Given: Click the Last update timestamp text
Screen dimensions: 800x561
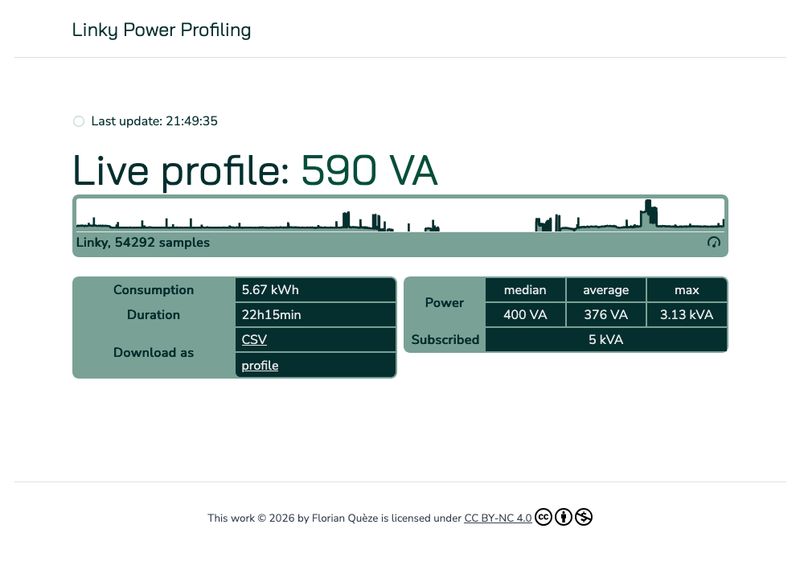Looking at the screenshot, I should pyautogui.click(x=154, y=122).
